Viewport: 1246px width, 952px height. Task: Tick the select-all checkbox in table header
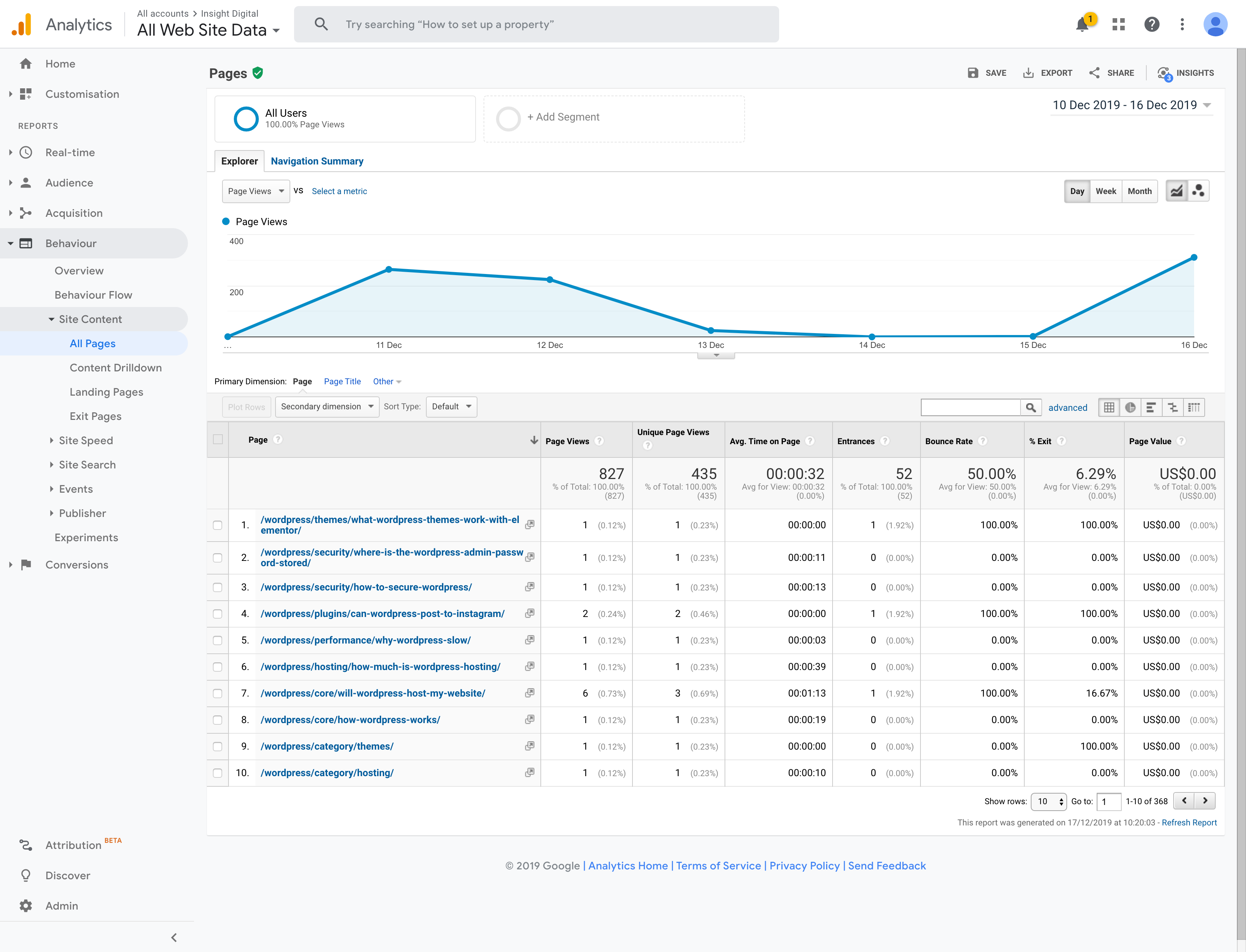click(218, 439)
